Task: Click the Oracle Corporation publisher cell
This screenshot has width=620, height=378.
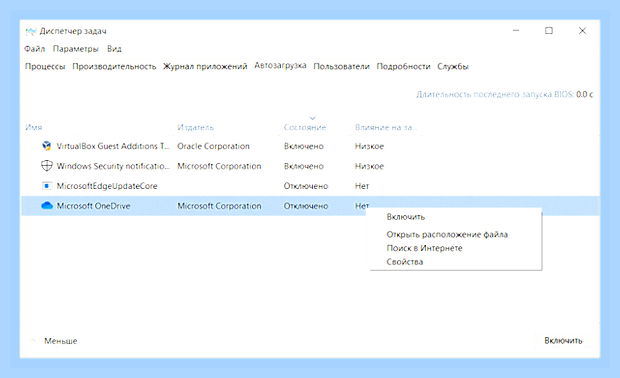Action: click(x=213, y=146)
